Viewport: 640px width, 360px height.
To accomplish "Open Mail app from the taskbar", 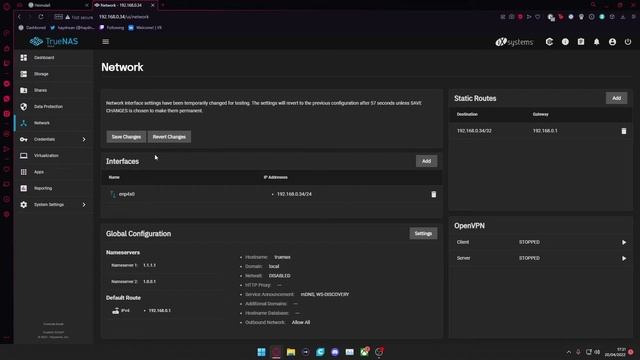I will 349,352.
